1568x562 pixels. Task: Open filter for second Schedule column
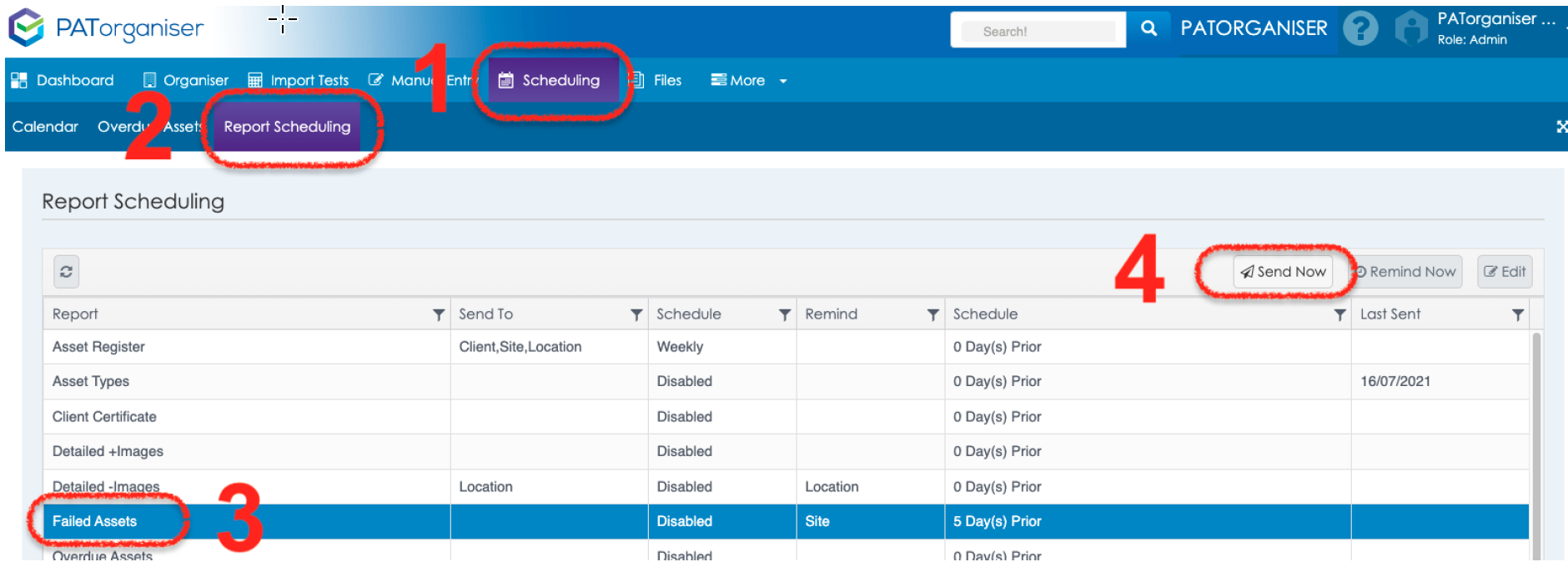[x=1339, y=314]
